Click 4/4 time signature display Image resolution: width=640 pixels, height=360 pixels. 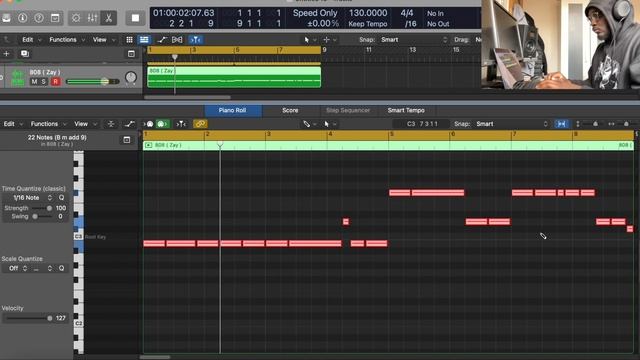pos(407,13)
